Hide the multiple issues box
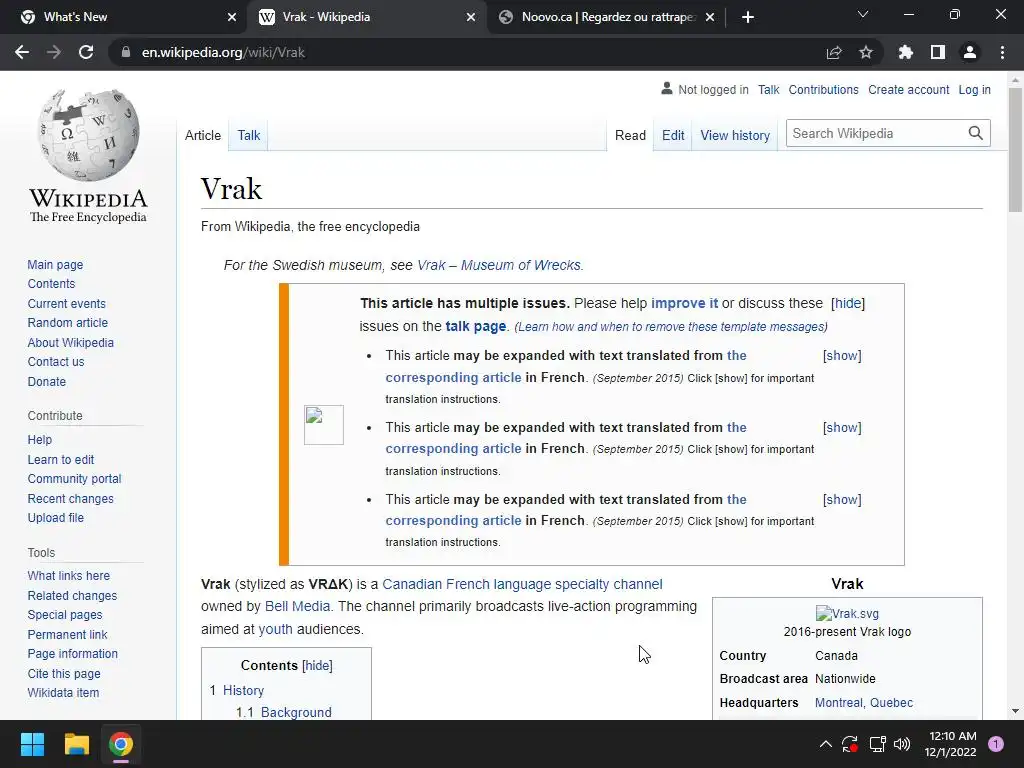The width and height of the screenshot is (1024, 768). 848,303
